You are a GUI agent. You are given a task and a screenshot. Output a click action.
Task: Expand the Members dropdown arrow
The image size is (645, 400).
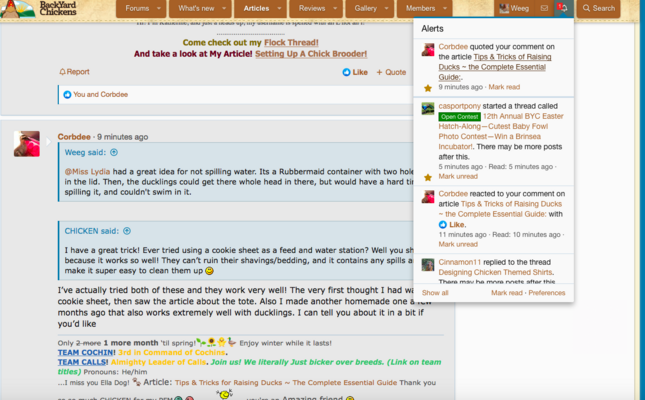click(x=445, y=8)
